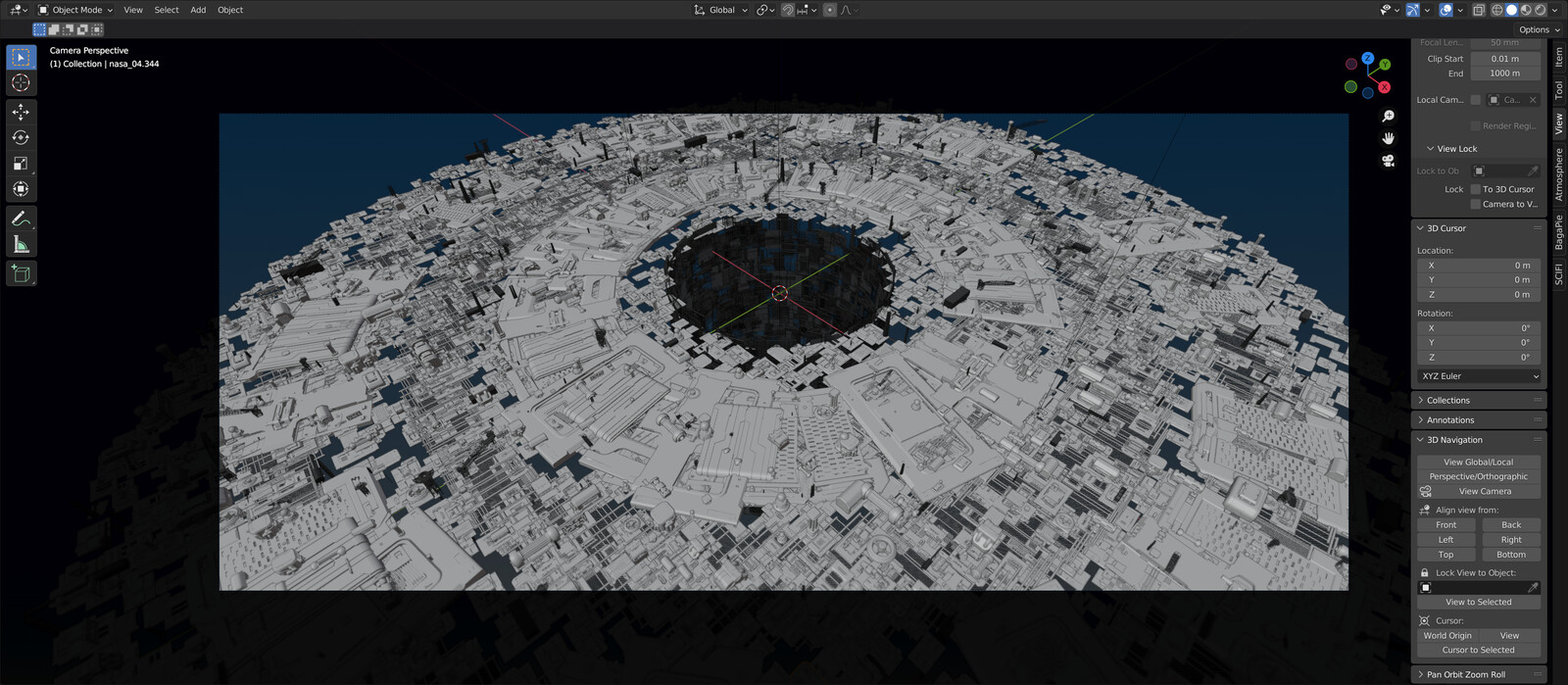Select the Select Box tool
Image resolution: width=1568 pixels, height=685 pixels.
[21, 57]
